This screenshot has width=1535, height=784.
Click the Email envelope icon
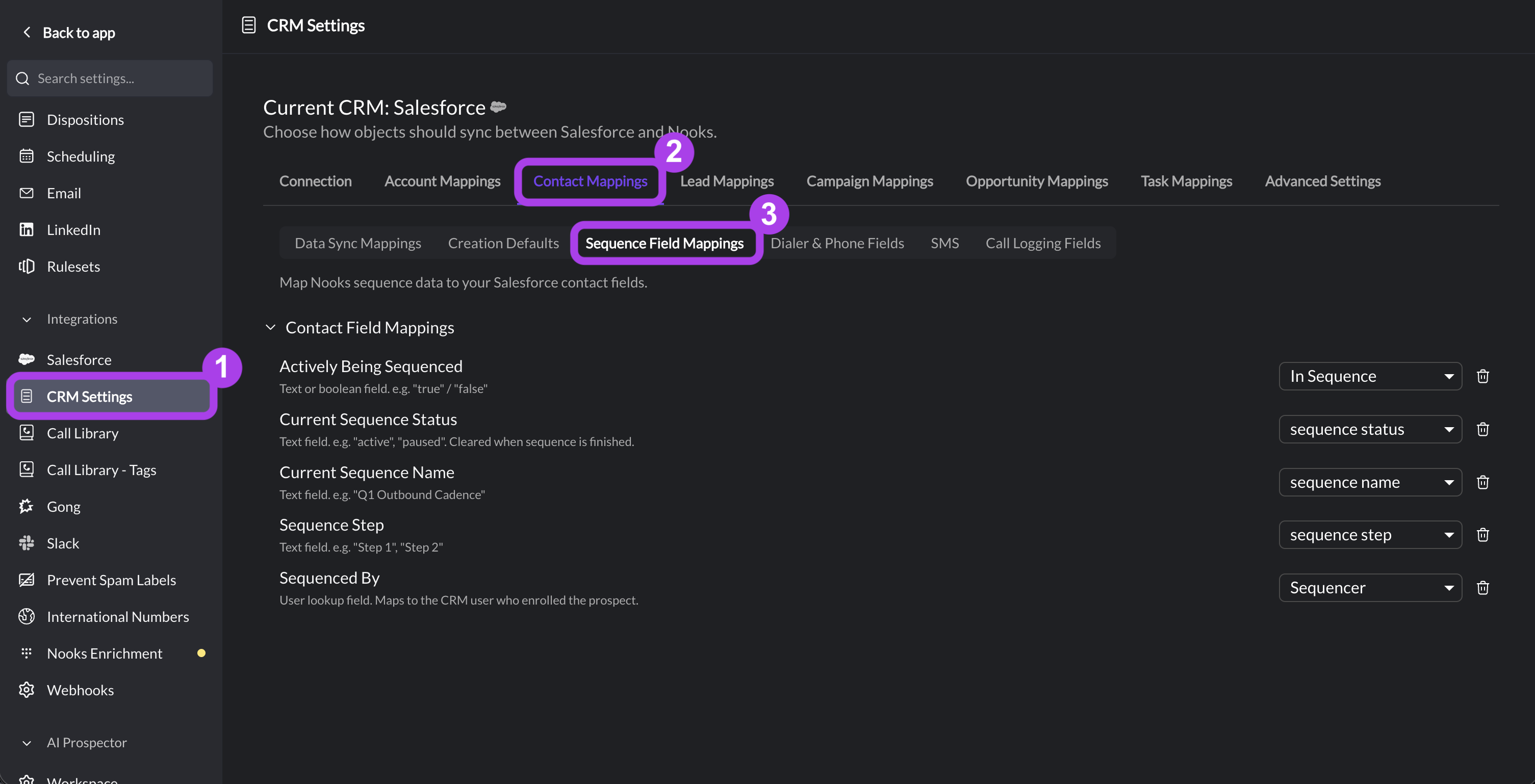coord(26,192)
